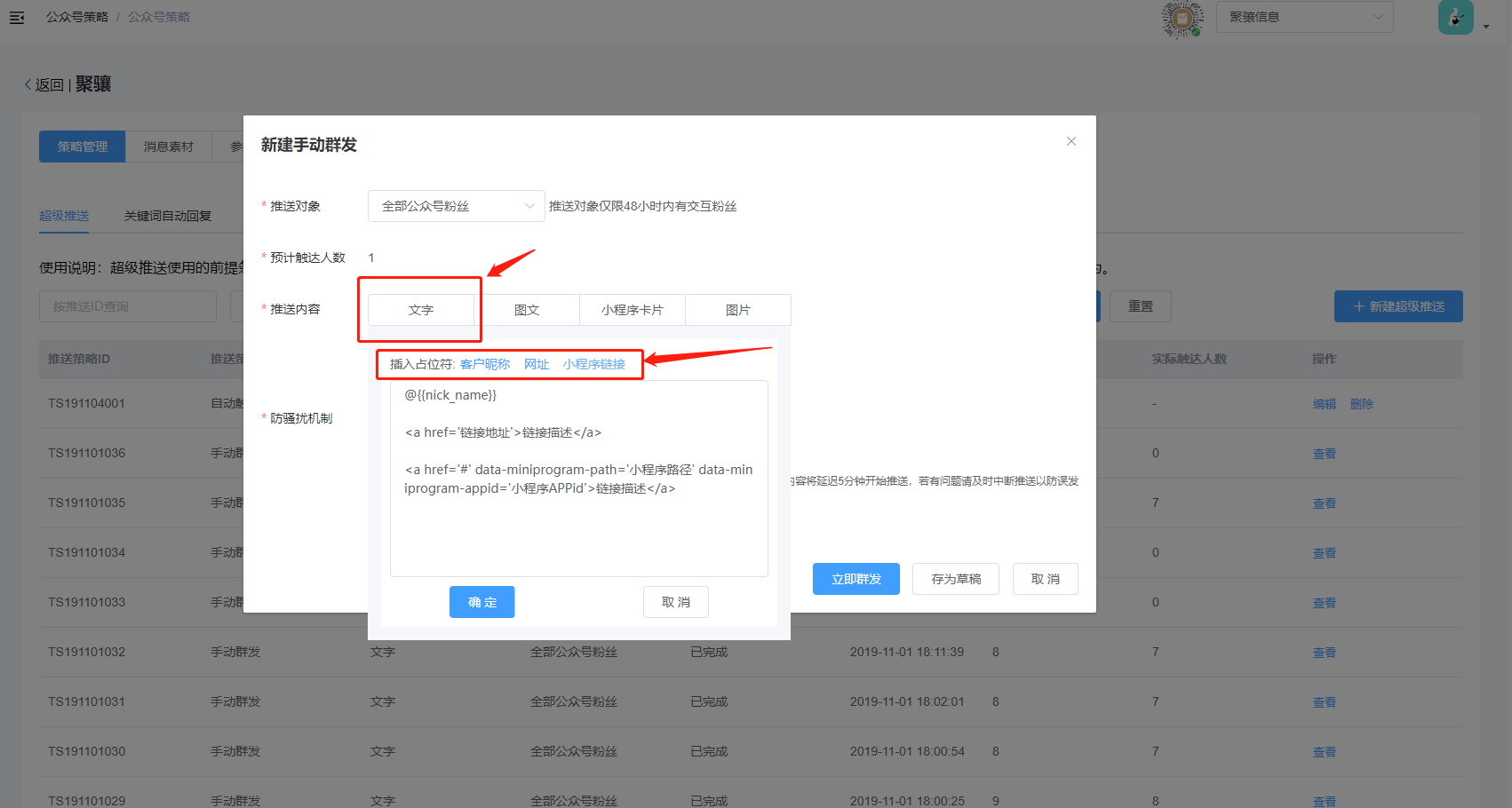Click the user profile avatar

coord(1455,17)
